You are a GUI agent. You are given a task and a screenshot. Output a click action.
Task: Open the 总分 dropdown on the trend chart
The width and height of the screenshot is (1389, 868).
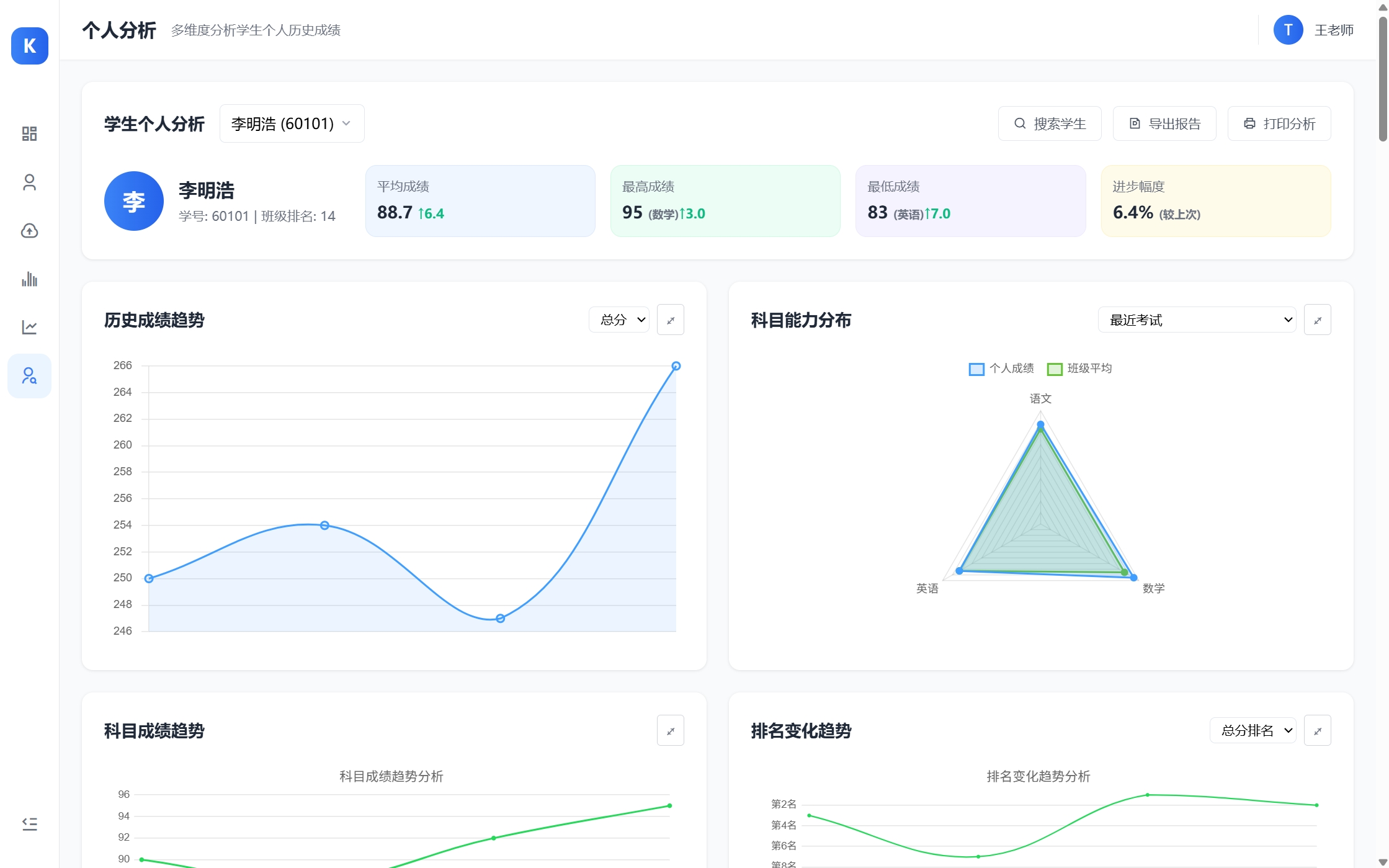click(x=619, y=319)
